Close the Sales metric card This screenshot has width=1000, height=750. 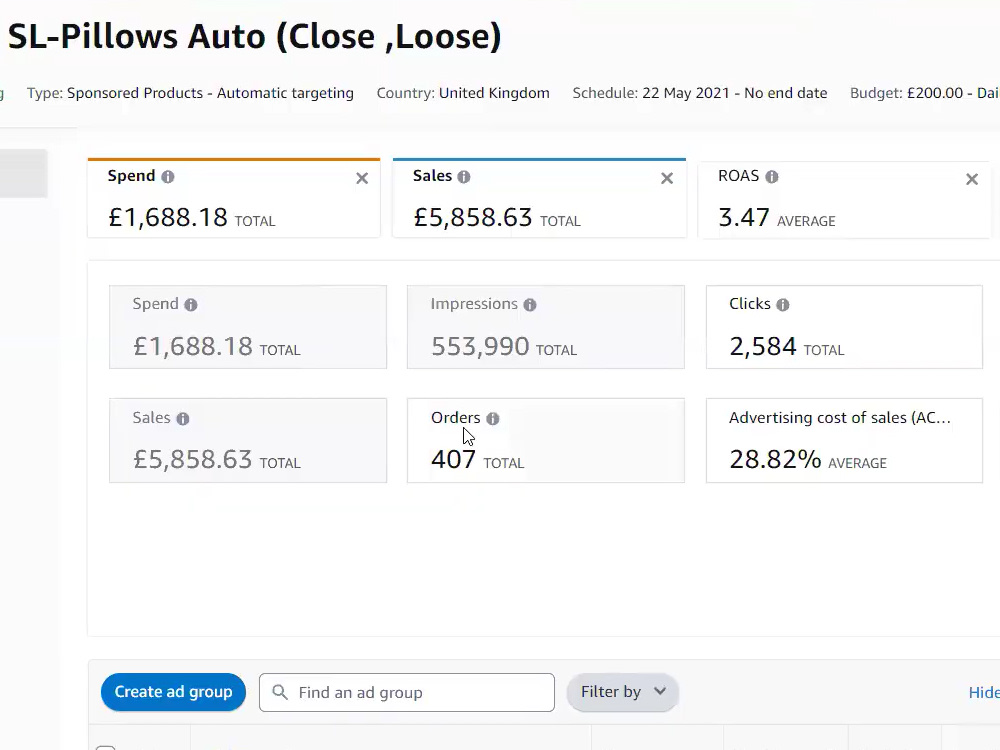click(x=667, y=179)
